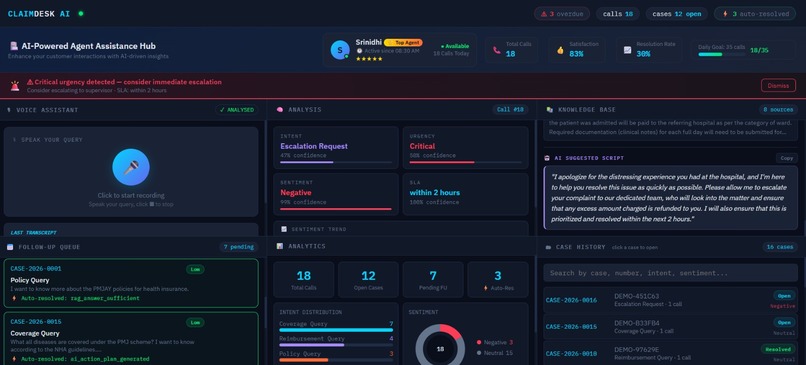Click the Low badge on CASE-2026-0001 card
Image resolution: width=806 pixels, height=365 pixels.
click(195, 269)
